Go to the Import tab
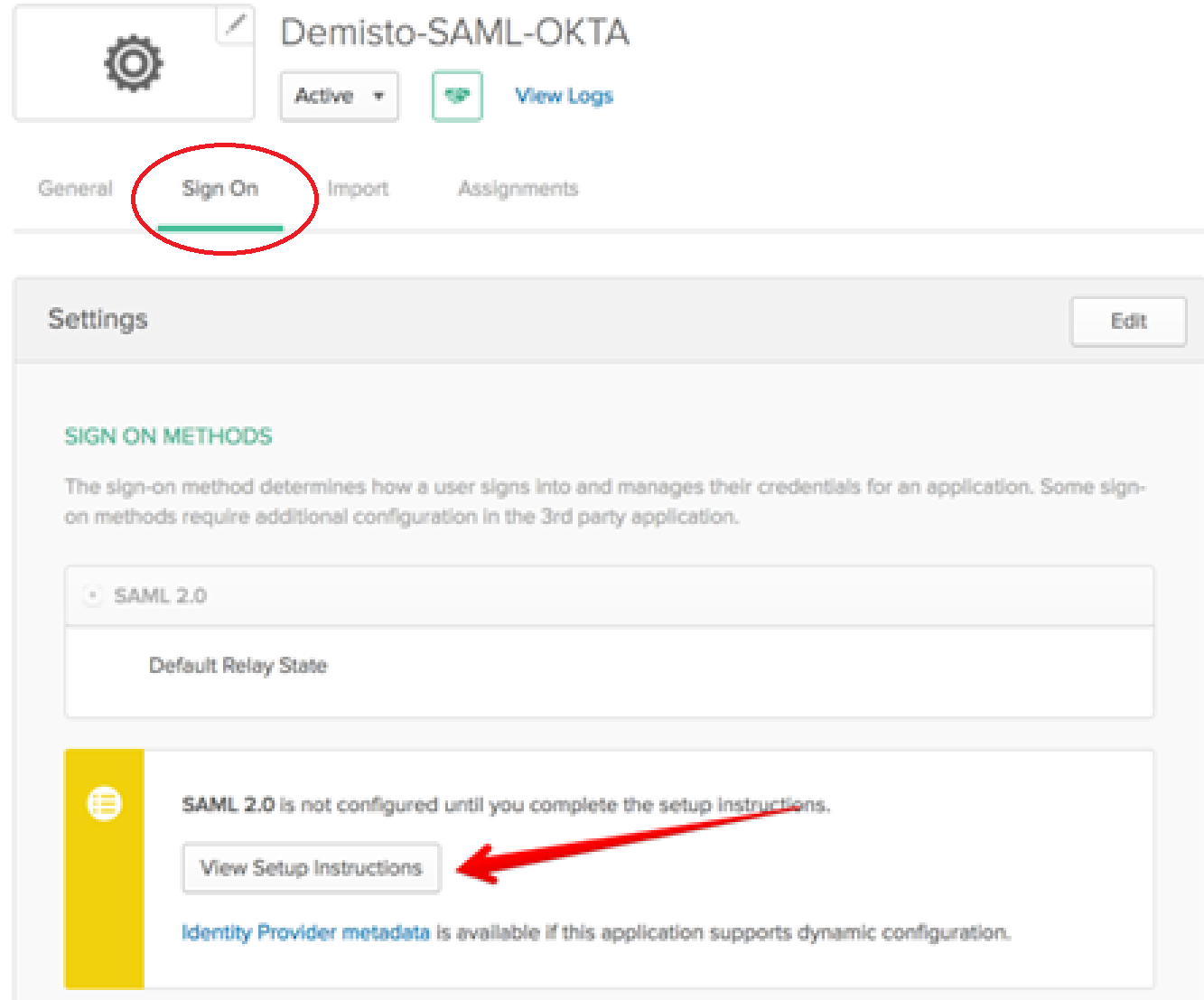 (358, 189)
